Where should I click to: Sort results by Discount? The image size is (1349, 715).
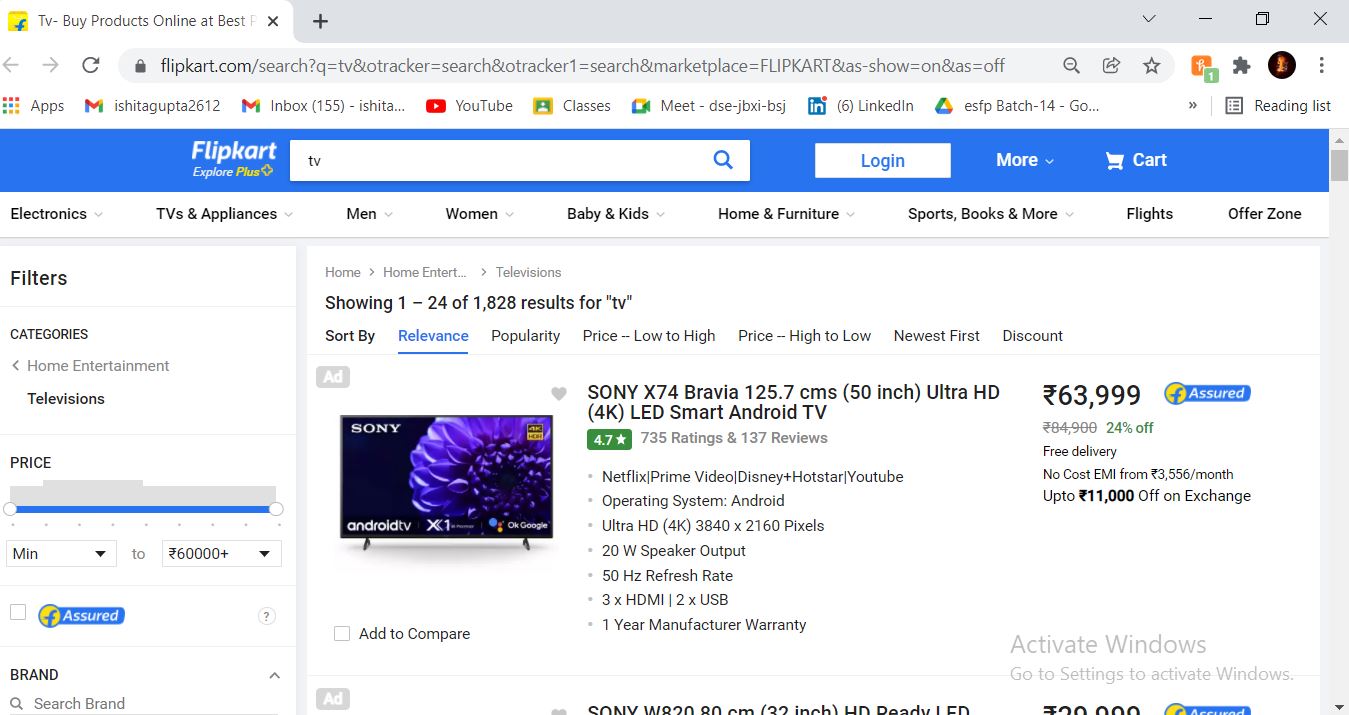pos(1033,336)
